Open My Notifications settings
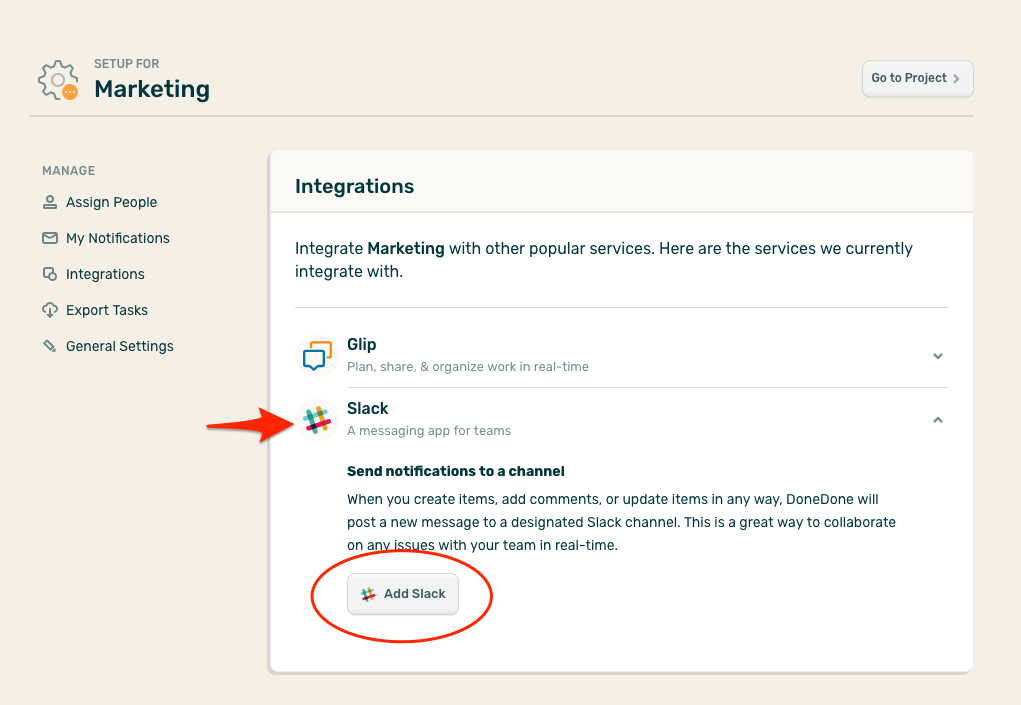Screen dimensions: 1021x705 [117, 238]
